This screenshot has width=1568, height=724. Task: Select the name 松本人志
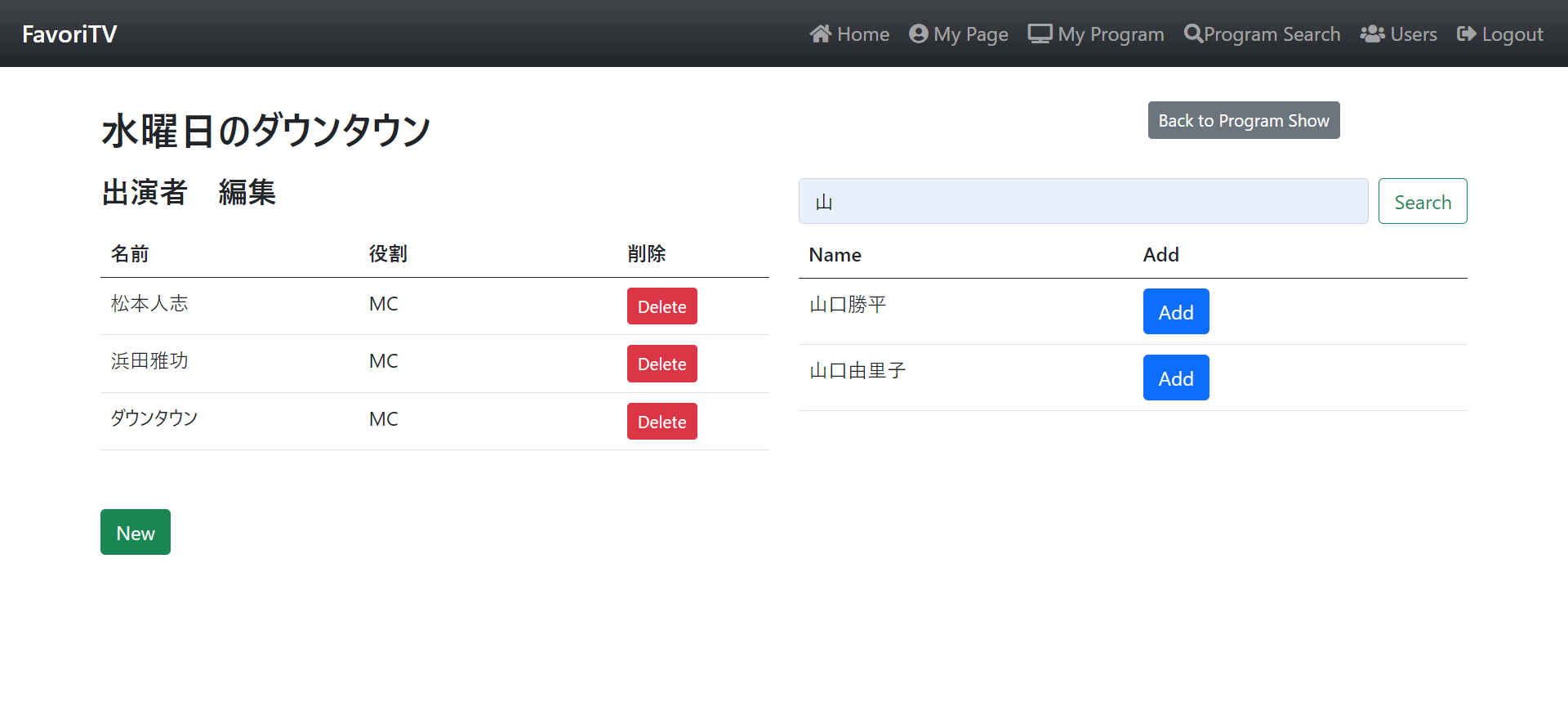click(149, 304)
